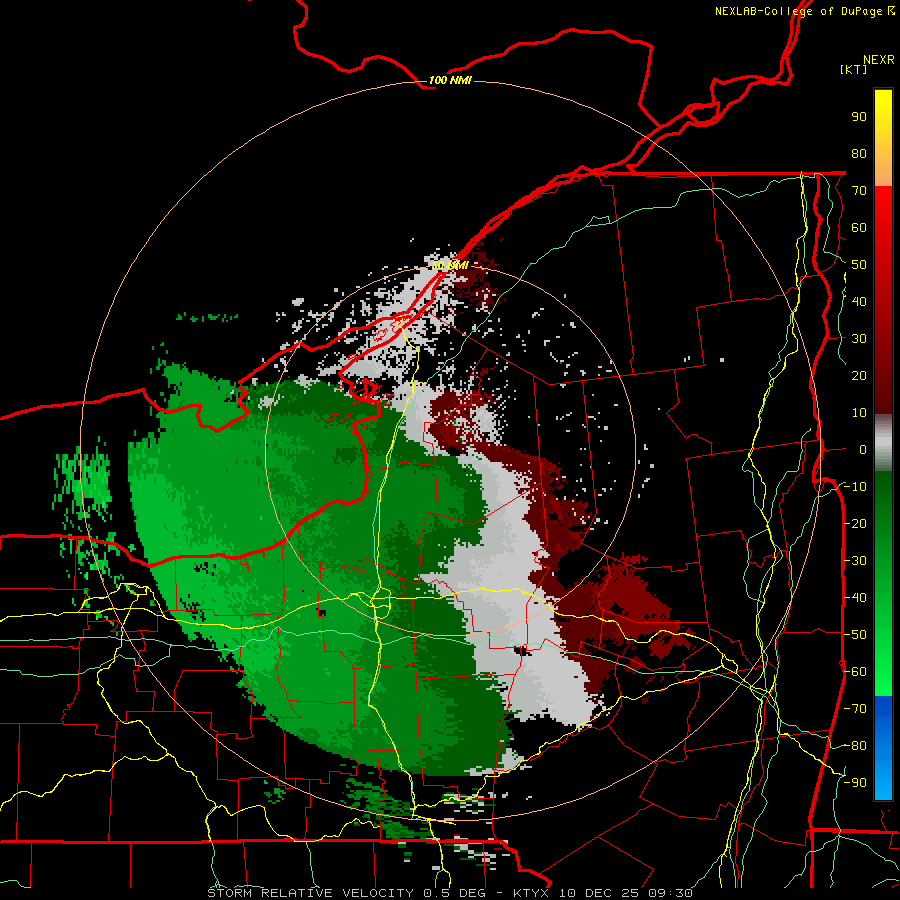Click the positive 30 scale value
The image size is (900, 900).
click(859, 339)
